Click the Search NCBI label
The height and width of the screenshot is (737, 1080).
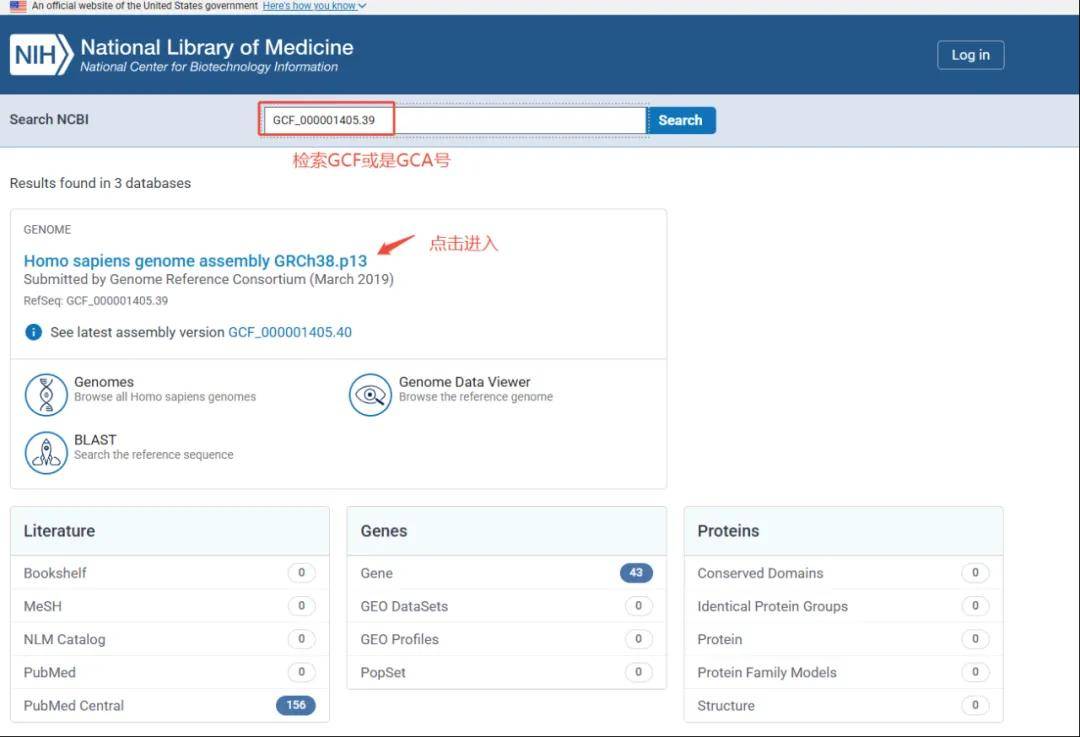tap(49, 119)
